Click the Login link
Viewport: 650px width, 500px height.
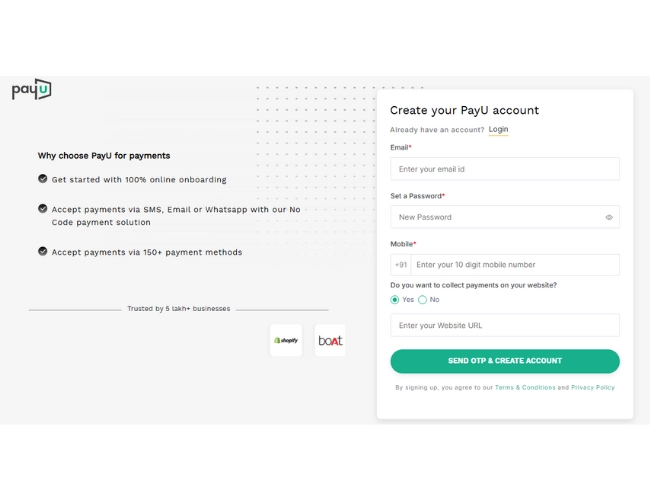(498, 129)
